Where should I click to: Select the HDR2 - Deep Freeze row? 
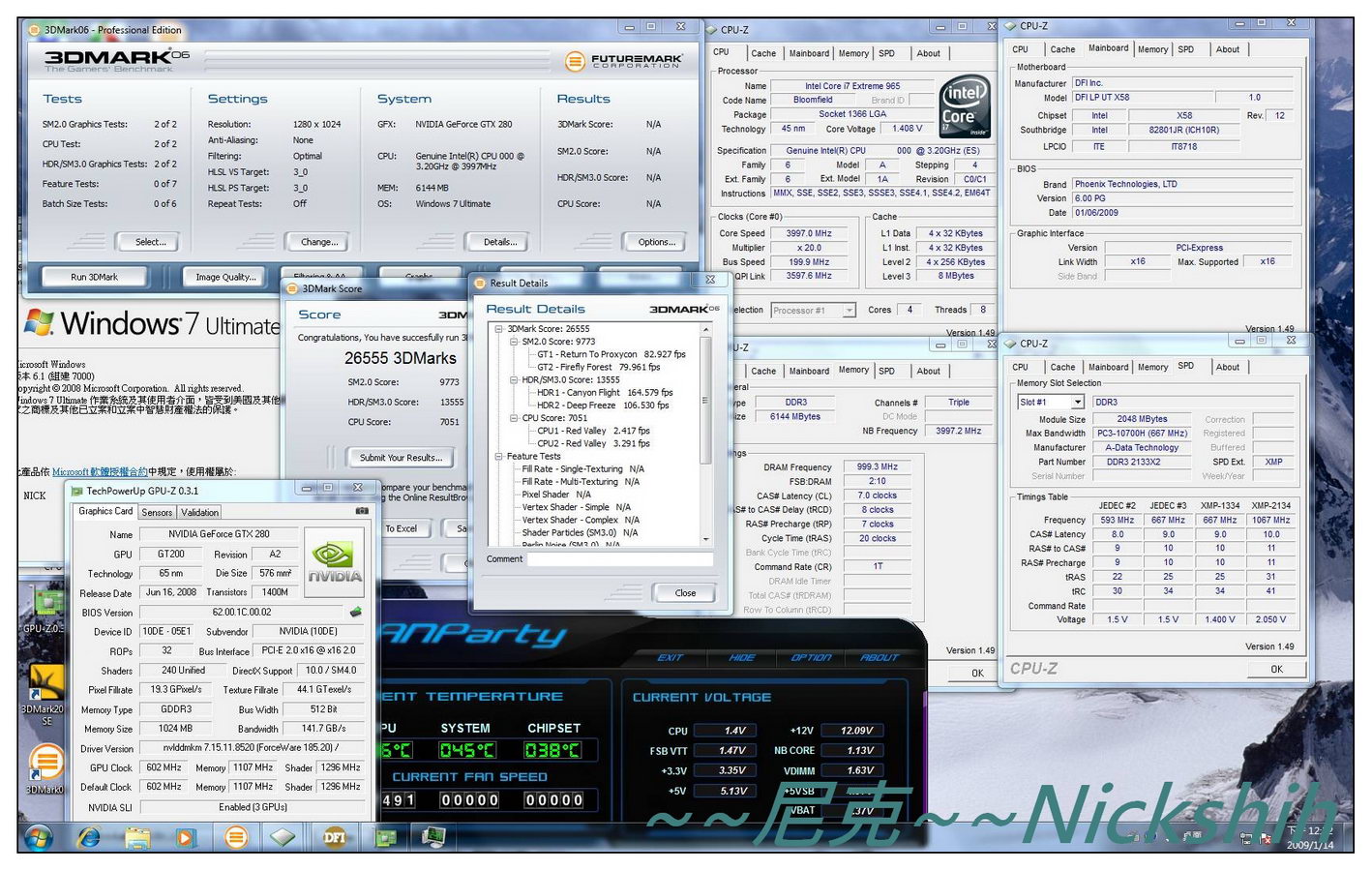pos(605,405)
